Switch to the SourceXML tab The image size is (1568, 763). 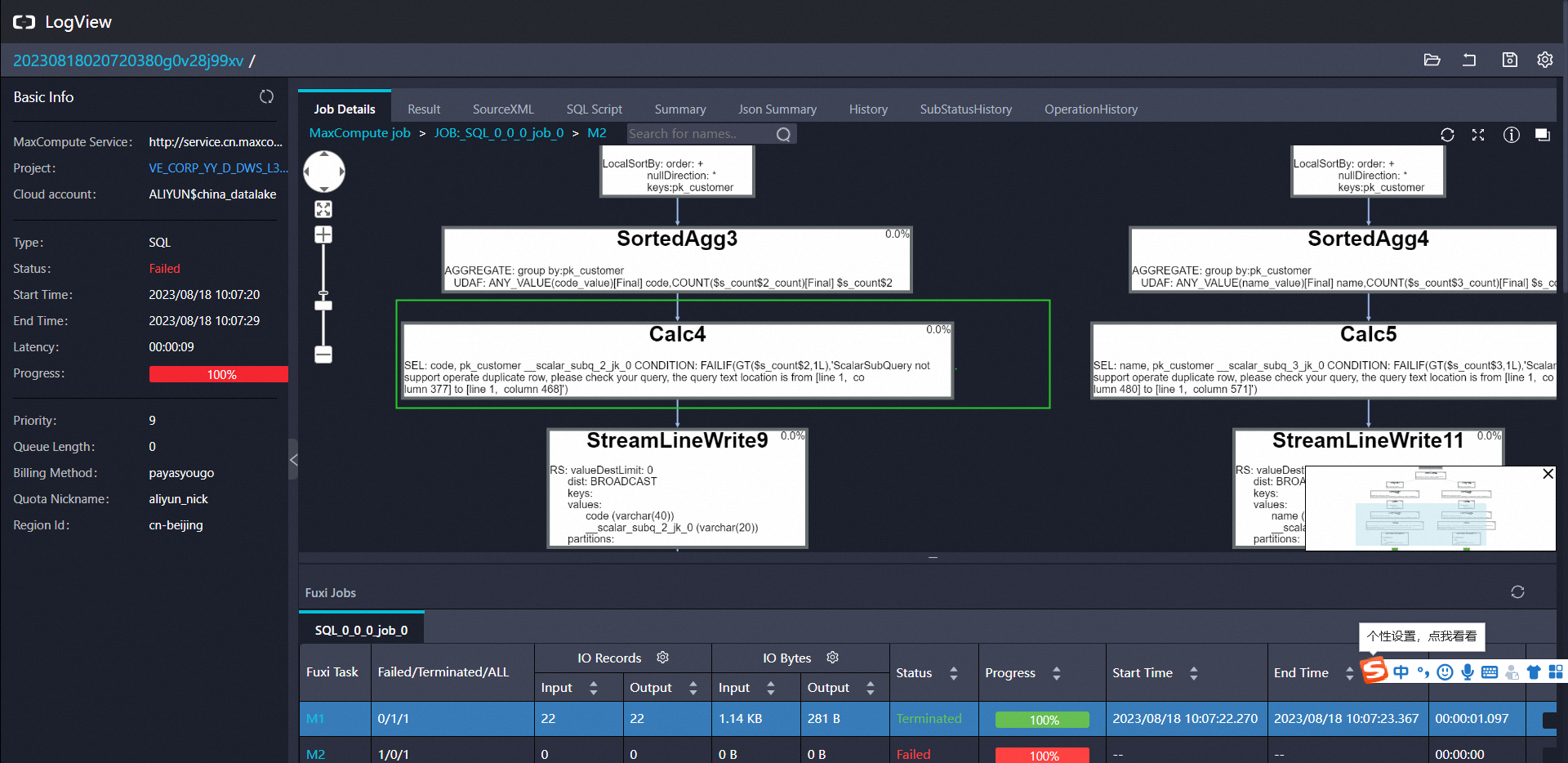(503, 109)
